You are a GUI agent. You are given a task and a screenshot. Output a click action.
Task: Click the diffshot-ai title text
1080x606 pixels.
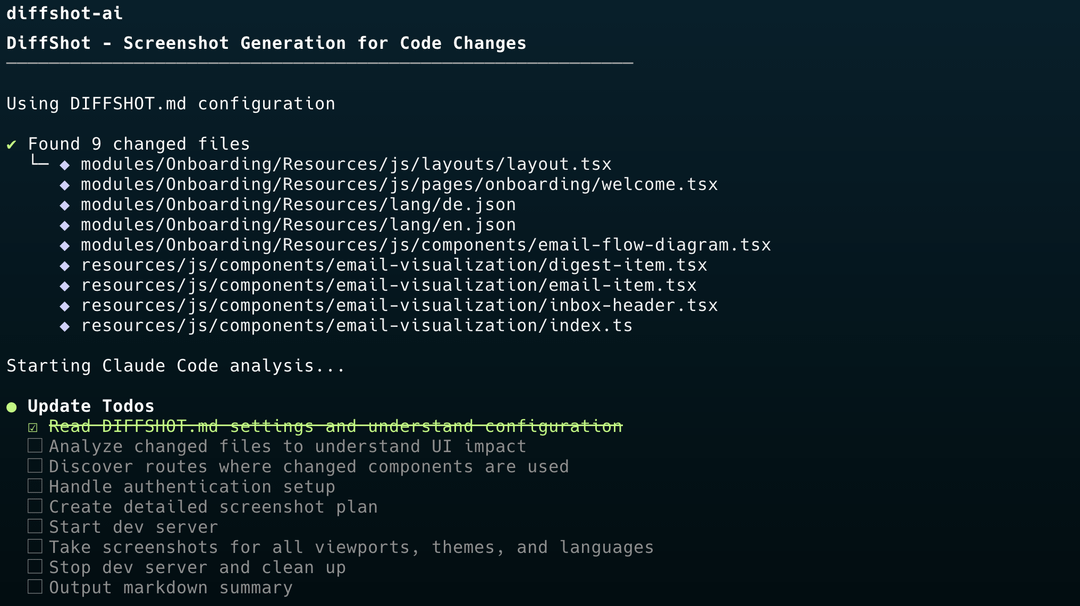pyautogui.click(x=65, y=13)
